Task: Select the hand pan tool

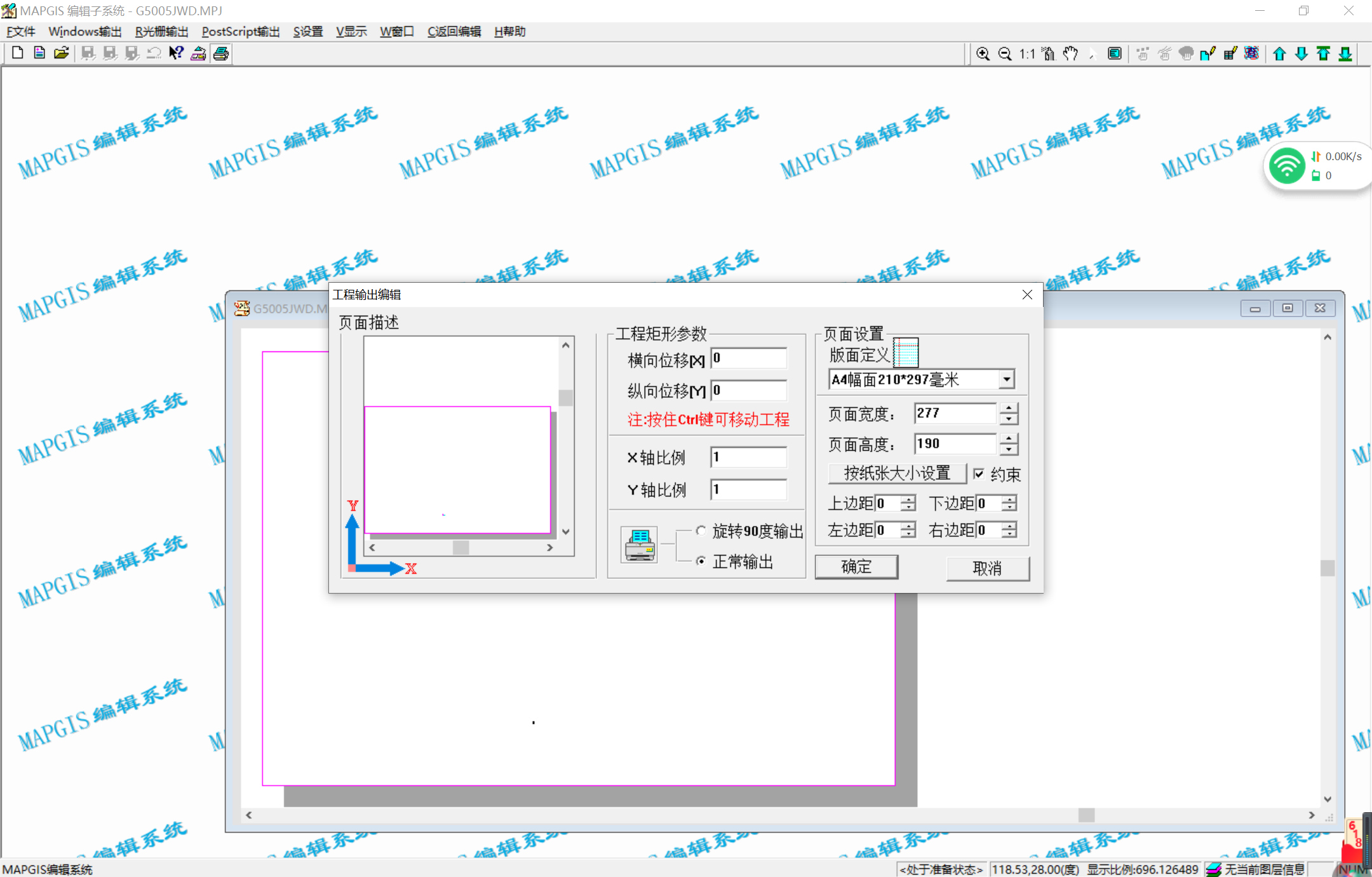Action: [1070, 54]
